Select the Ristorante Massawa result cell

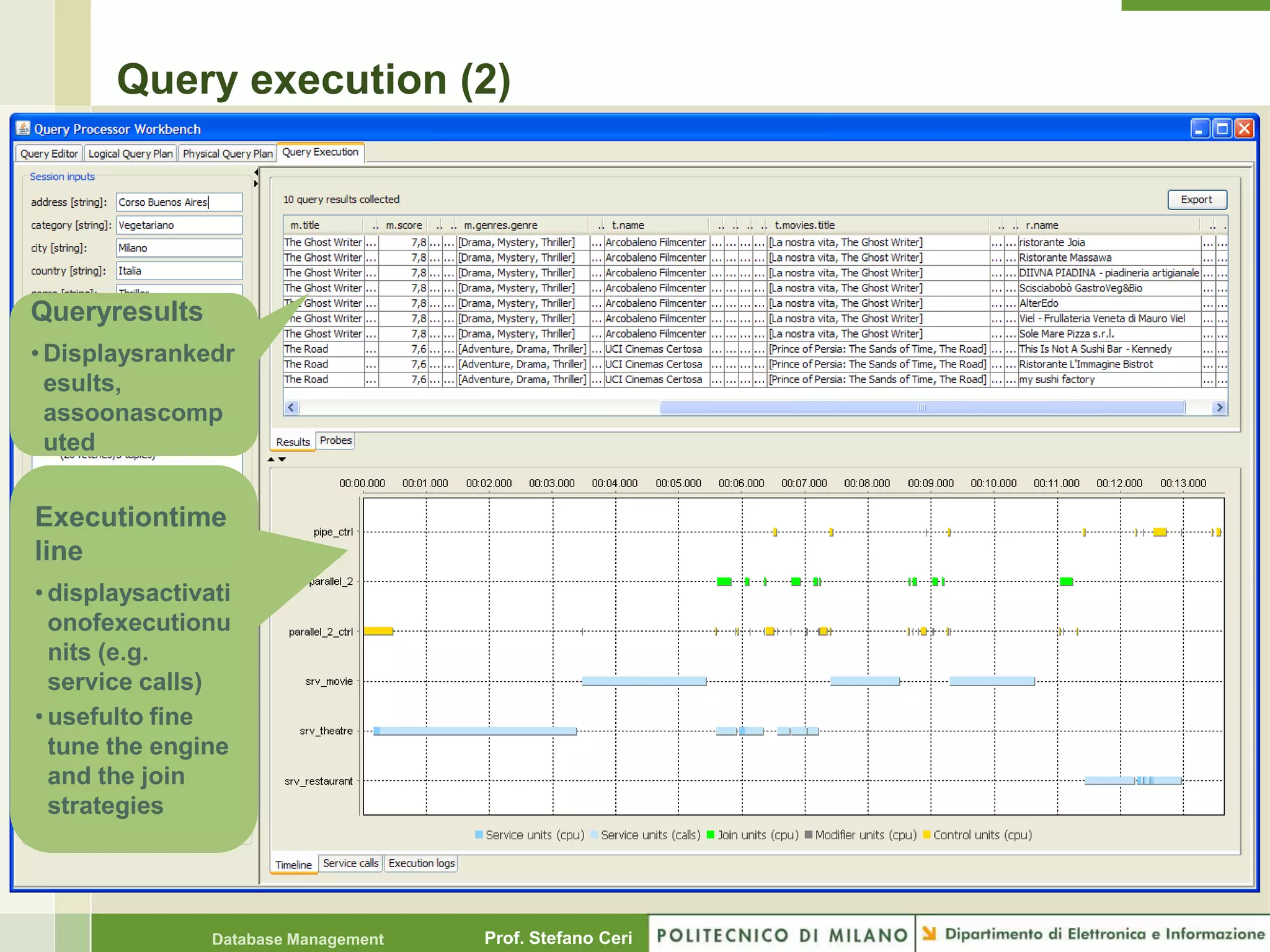[x=1109, y=257]
